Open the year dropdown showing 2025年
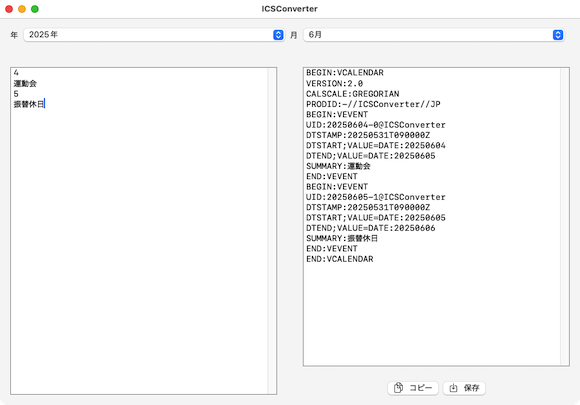This screenshot has height=405, width=580. coord(154,35)
